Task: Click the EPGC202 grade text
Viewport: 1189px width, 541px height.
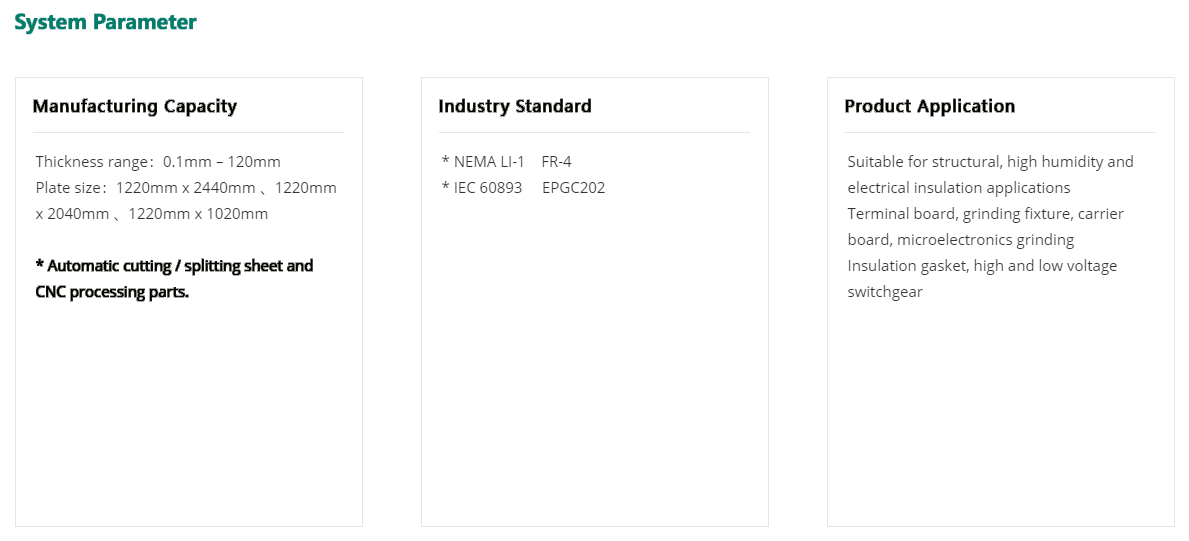Action: 573,188
